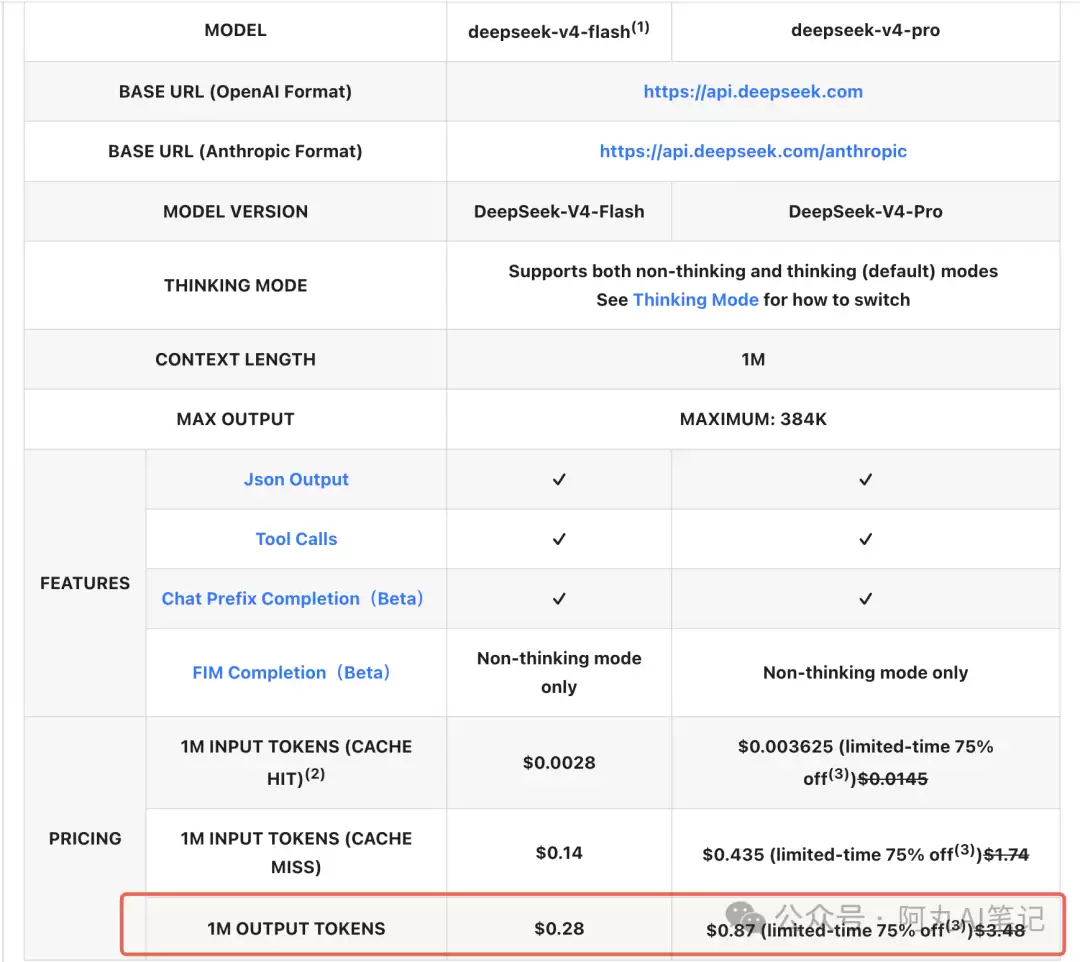Select the $0.003625 limited-time price cell
The image size is (1080, 962).
[x=866, y=762]
